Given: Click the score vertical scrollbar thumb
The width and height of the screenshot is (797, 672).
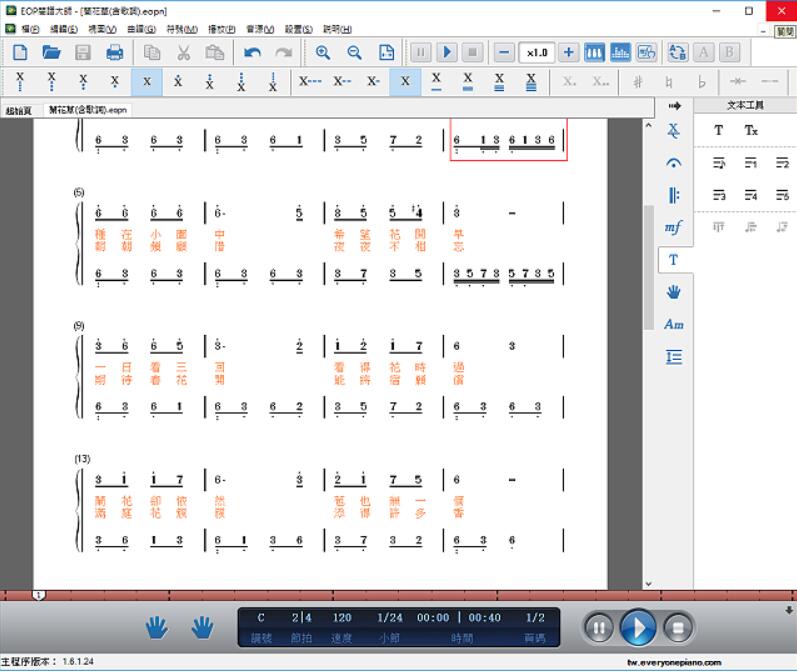Looking at the screenshot, I should click(649, 267).
